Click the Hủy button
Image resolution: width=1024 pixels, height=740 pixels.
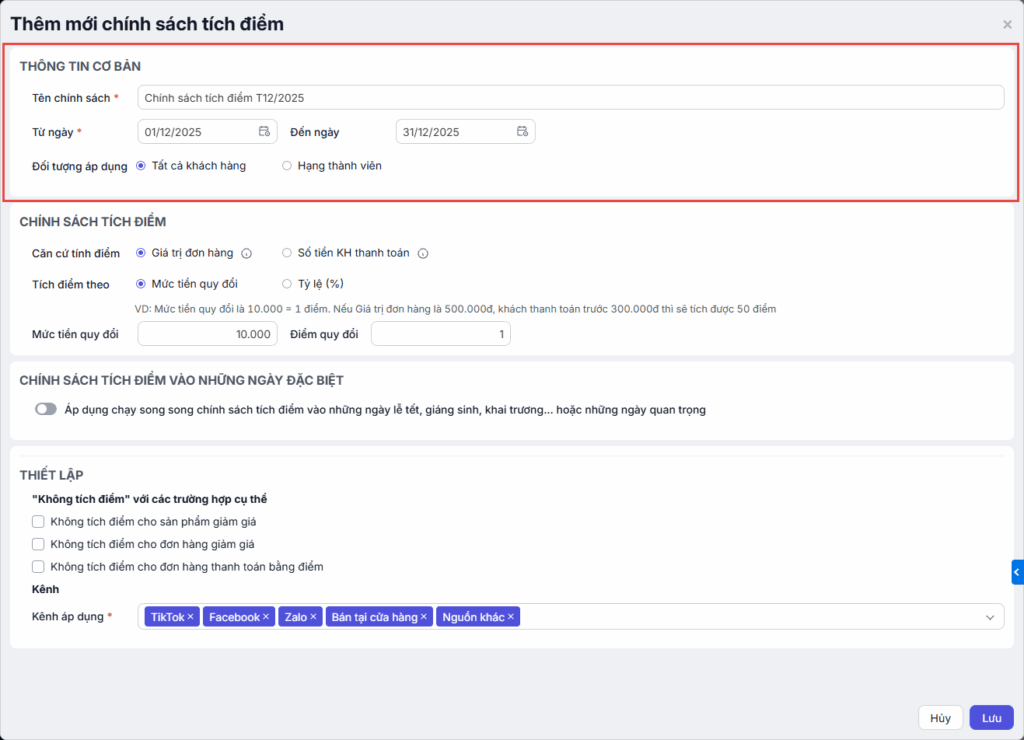click(x=940, y=718)
